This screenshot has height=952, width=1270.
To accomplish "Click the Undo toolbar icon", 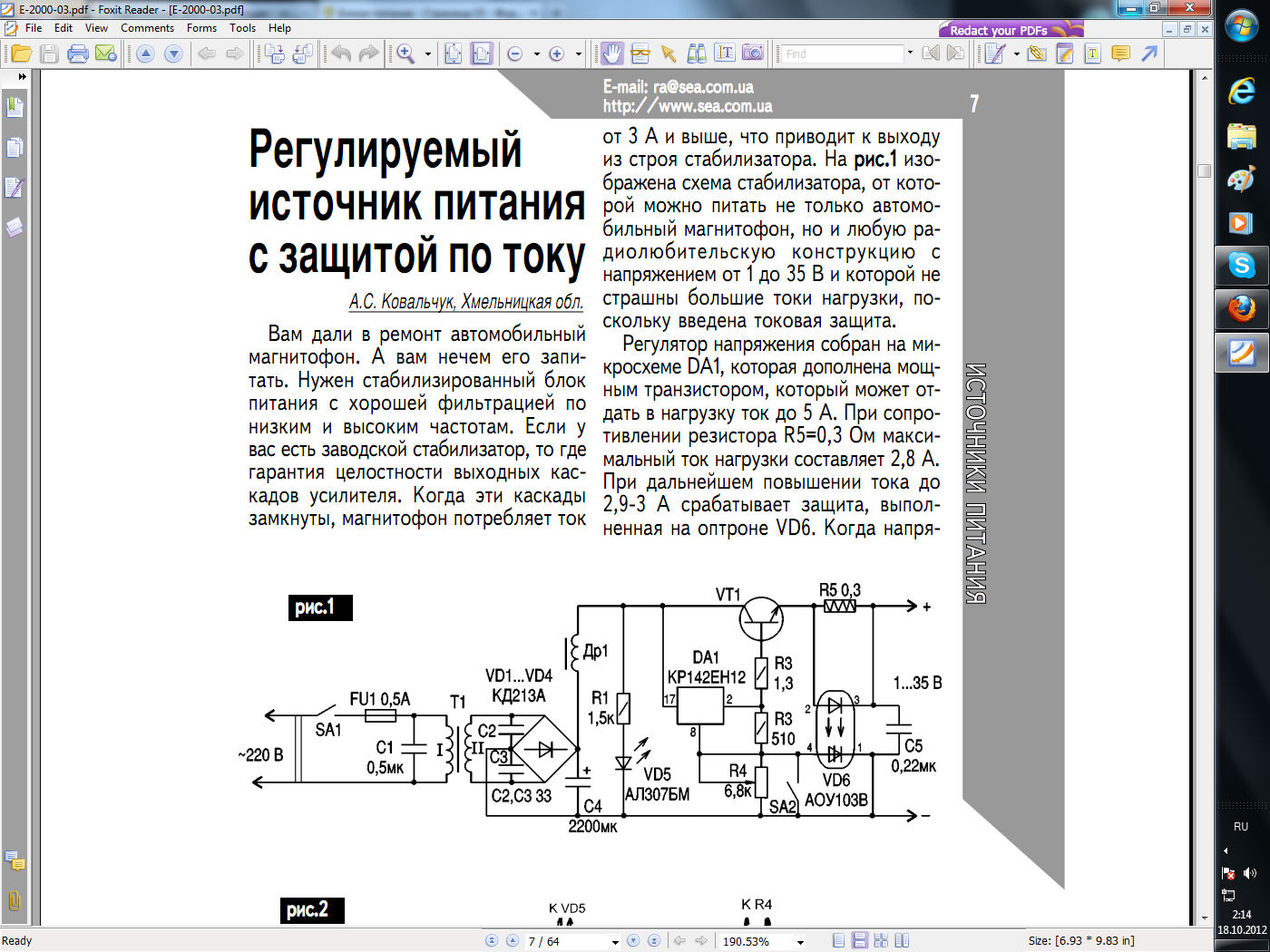I will click(340, 54).
